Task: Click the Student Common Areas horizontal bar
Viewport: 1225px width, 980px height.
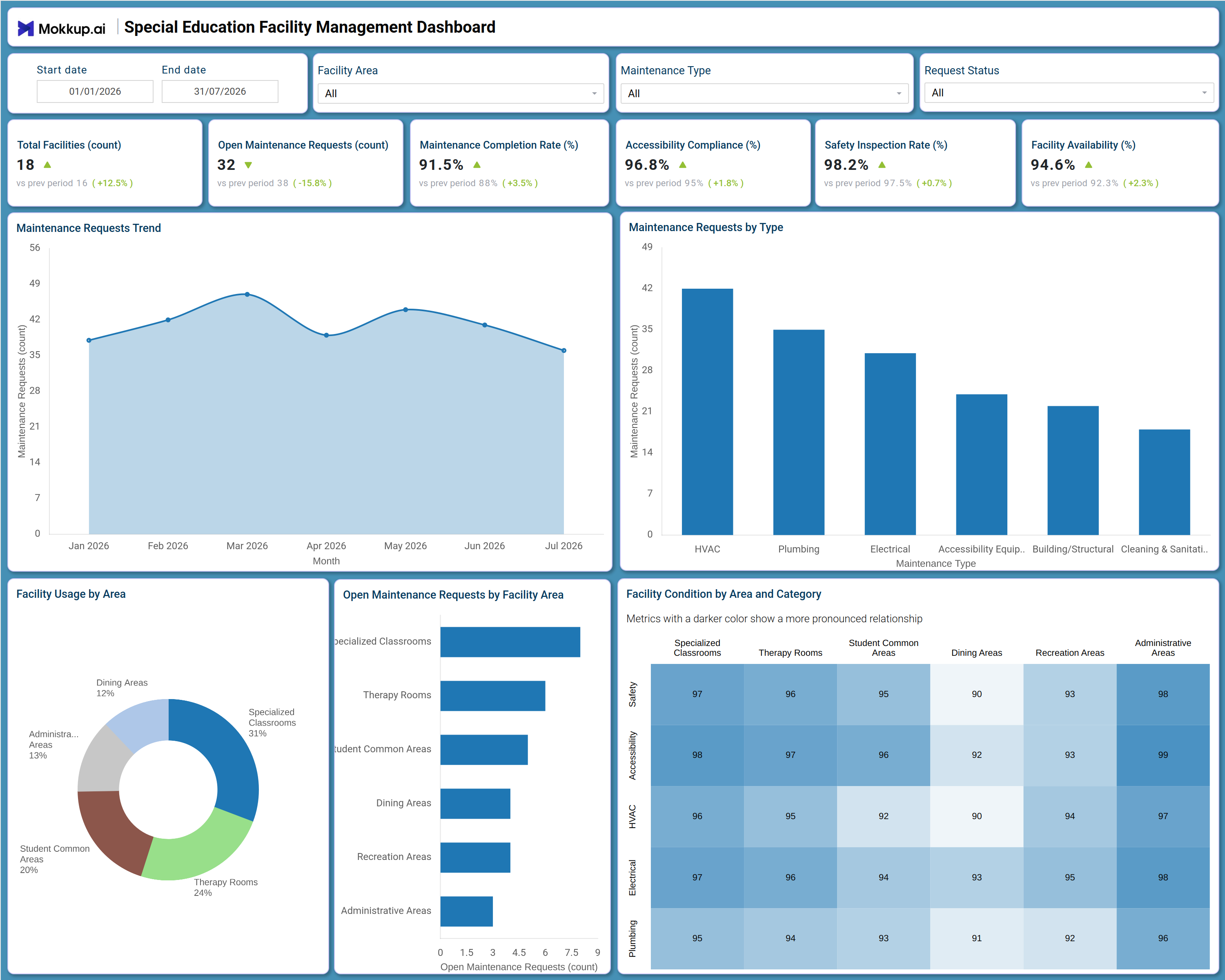Action: point(484,750)
